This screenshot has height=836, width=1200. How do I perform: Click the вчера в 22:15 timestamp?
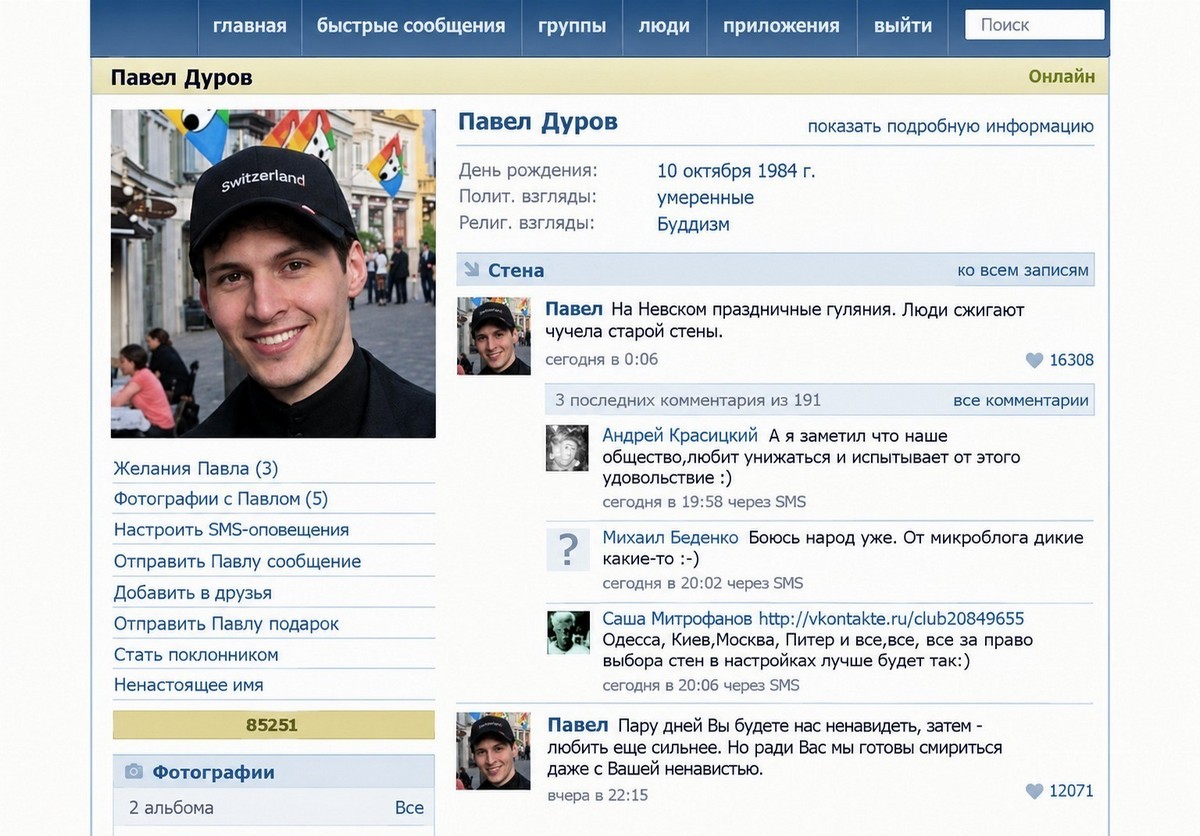coord(598,795)
